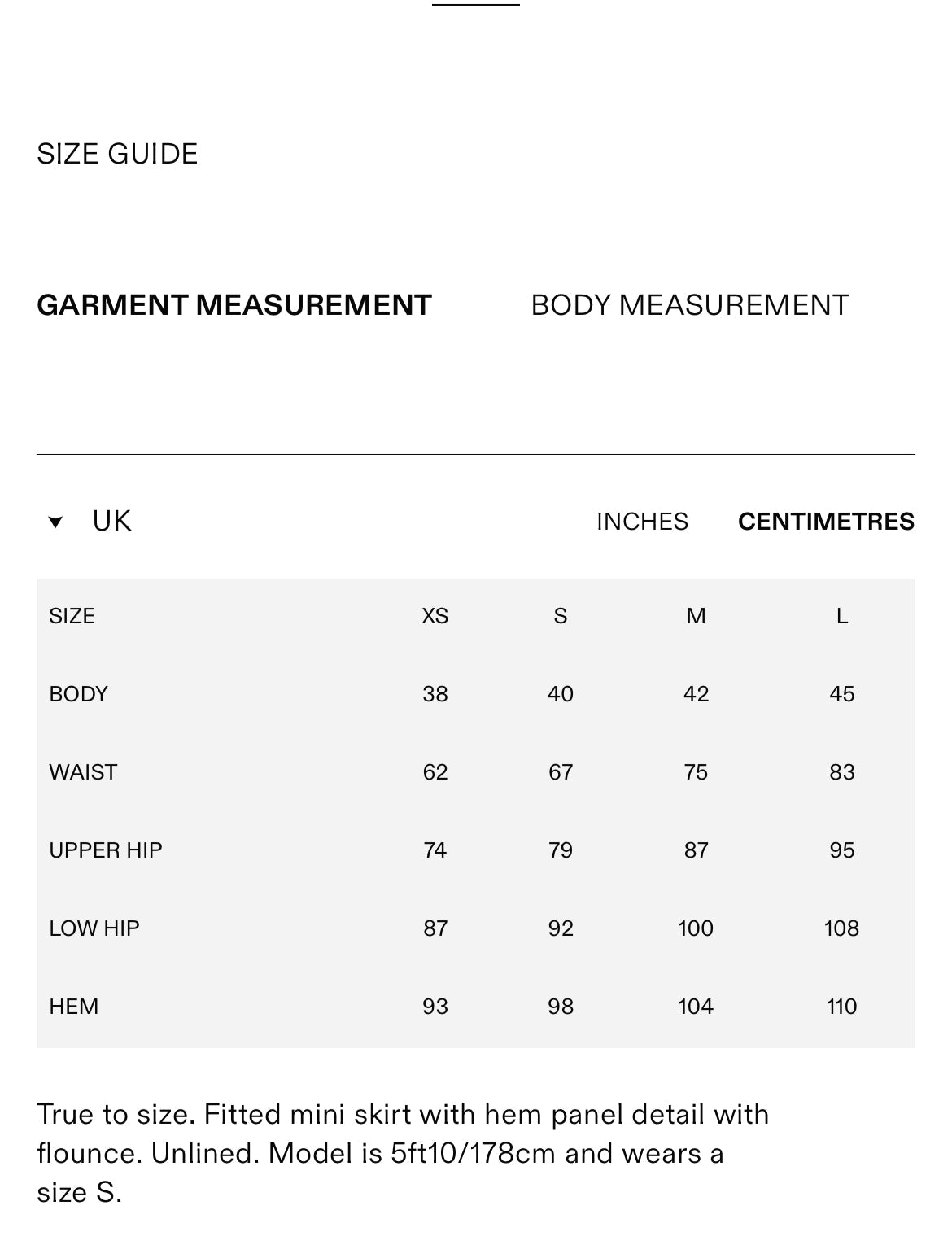Click the LOW HIP row label

pyautogui.click(x=94, y=928)
